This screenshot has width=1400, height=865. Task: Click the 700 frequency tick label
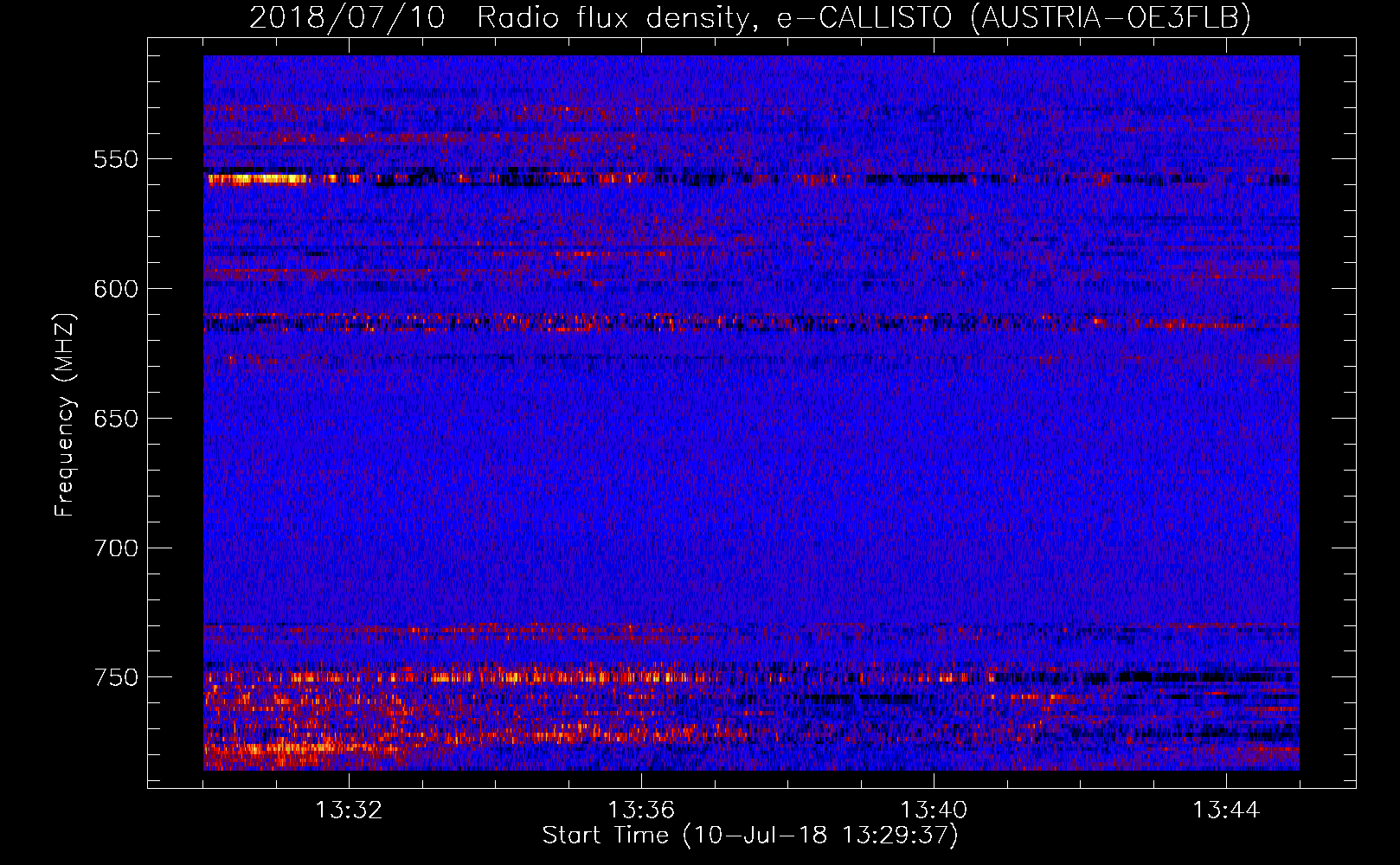click(116, 548)
